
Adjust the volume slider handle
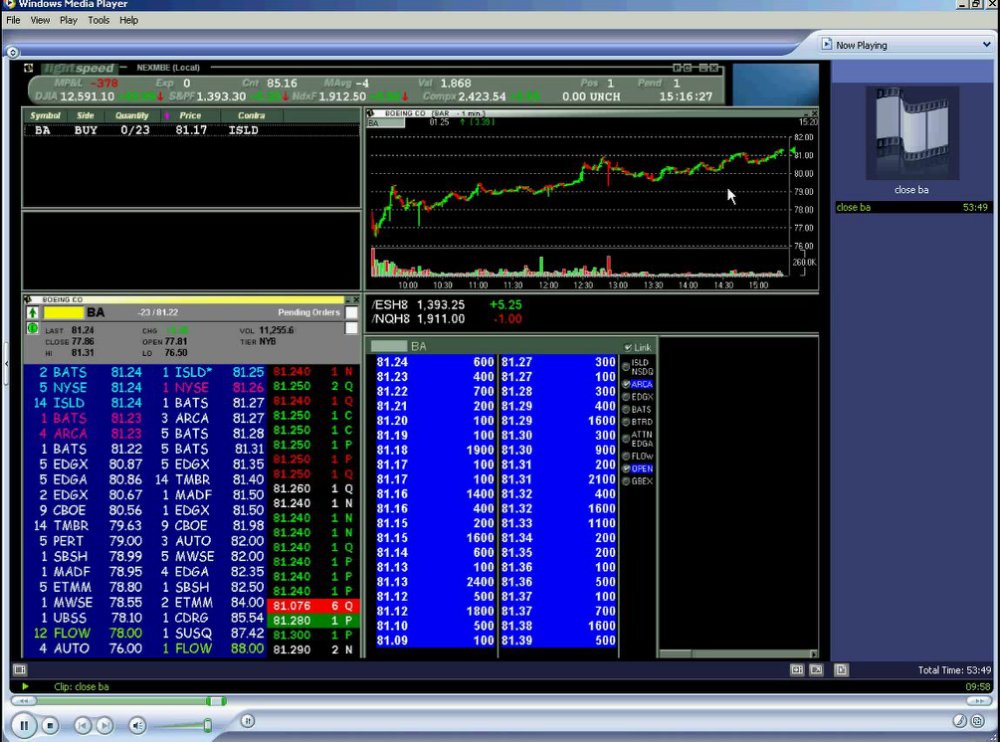(x=207, y=725)
